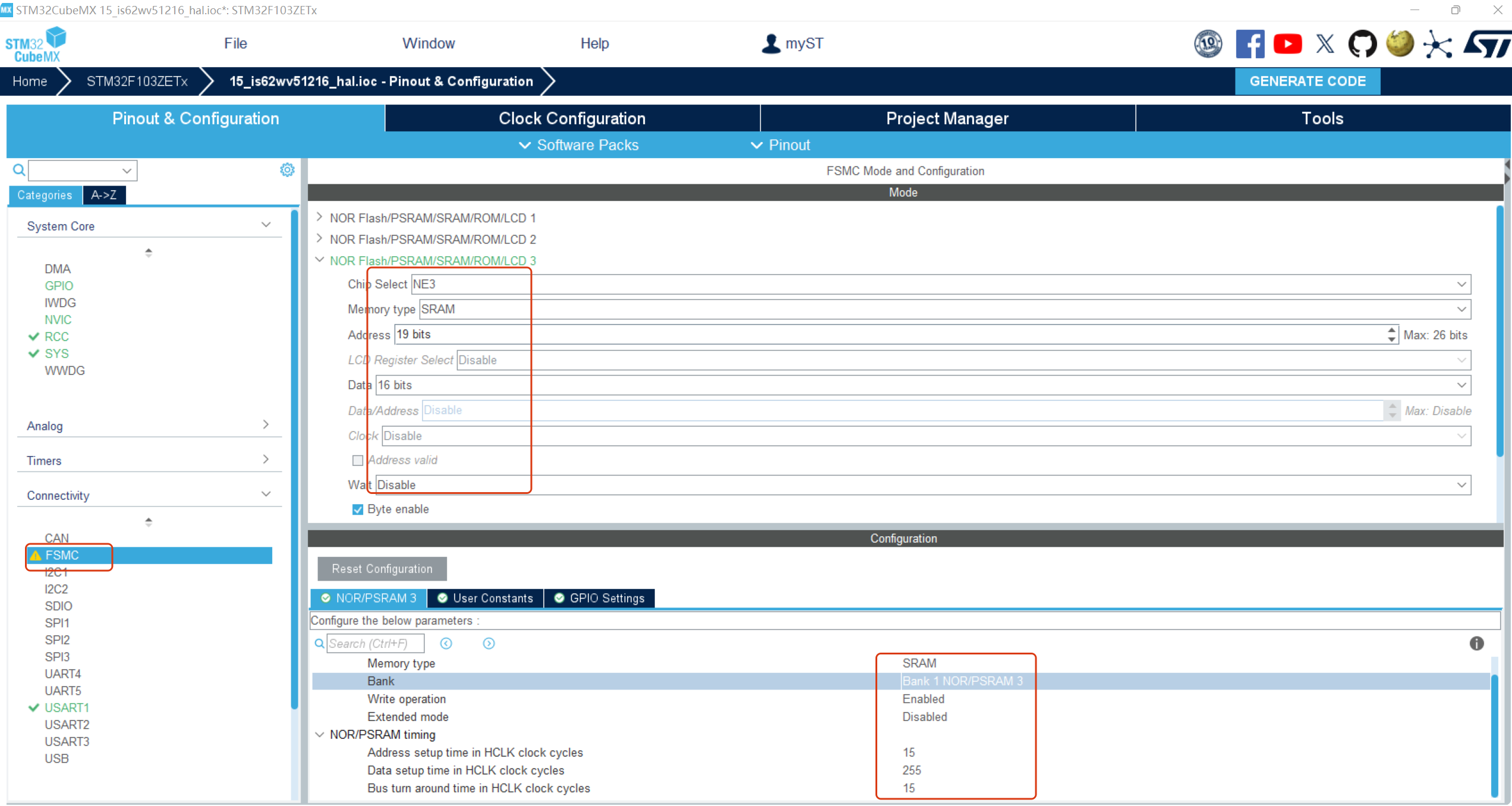1512x806 pixels.
Task: Click the Mode panel vertical scrollbar
Action: (1500, 330)
